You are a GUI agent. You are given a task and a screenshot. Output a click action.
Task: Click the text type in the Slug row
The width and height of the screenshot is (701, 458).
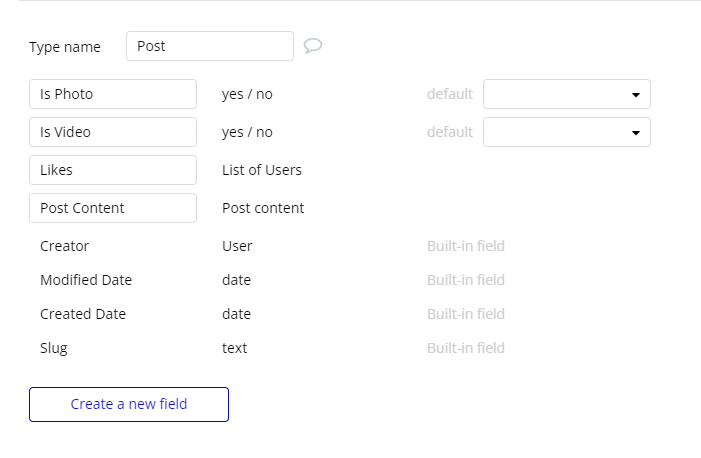tap(235, 348)
